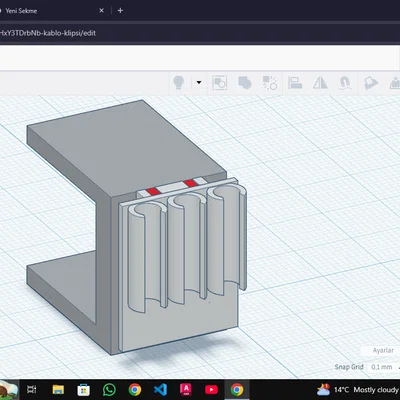The image size is (400, 400).
Task: Open a new browser tab with plus
Action: (120, 11)
